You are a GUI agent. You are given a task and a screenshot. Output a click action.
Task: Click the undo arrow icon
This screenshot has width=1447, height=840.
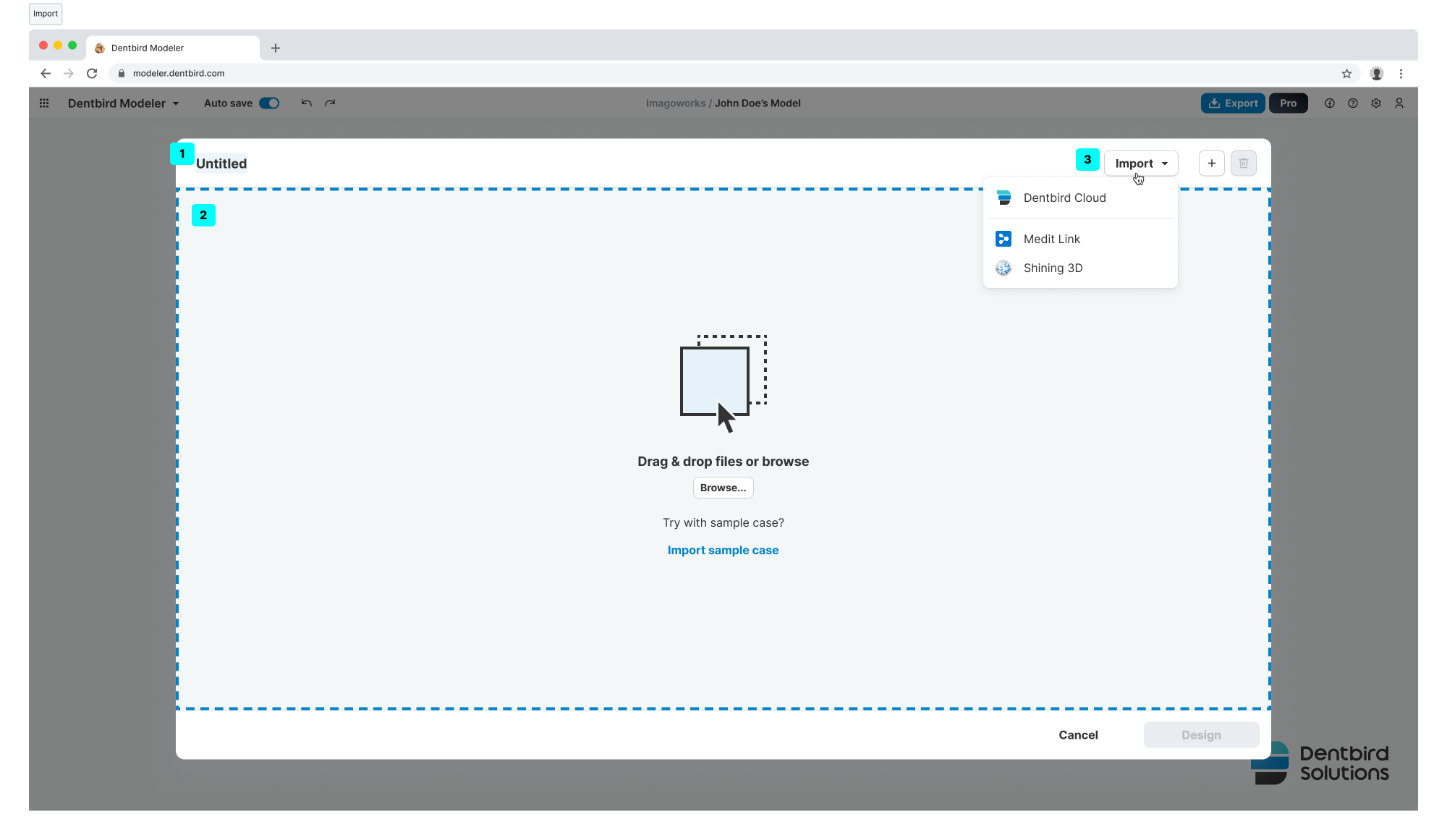pyautogui.click(x=307, y=103)
